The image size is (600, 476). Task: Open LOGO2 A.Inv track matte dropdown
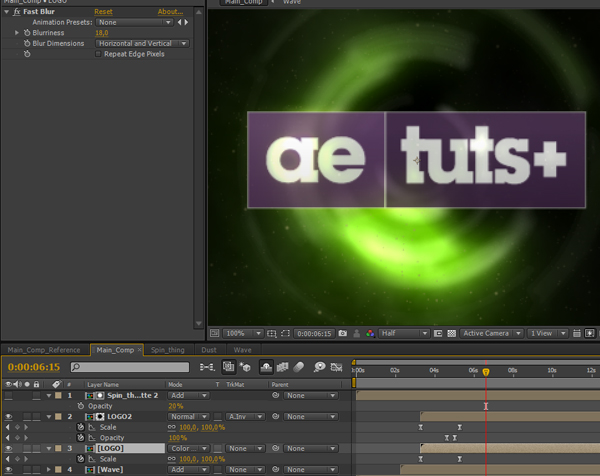245,416
